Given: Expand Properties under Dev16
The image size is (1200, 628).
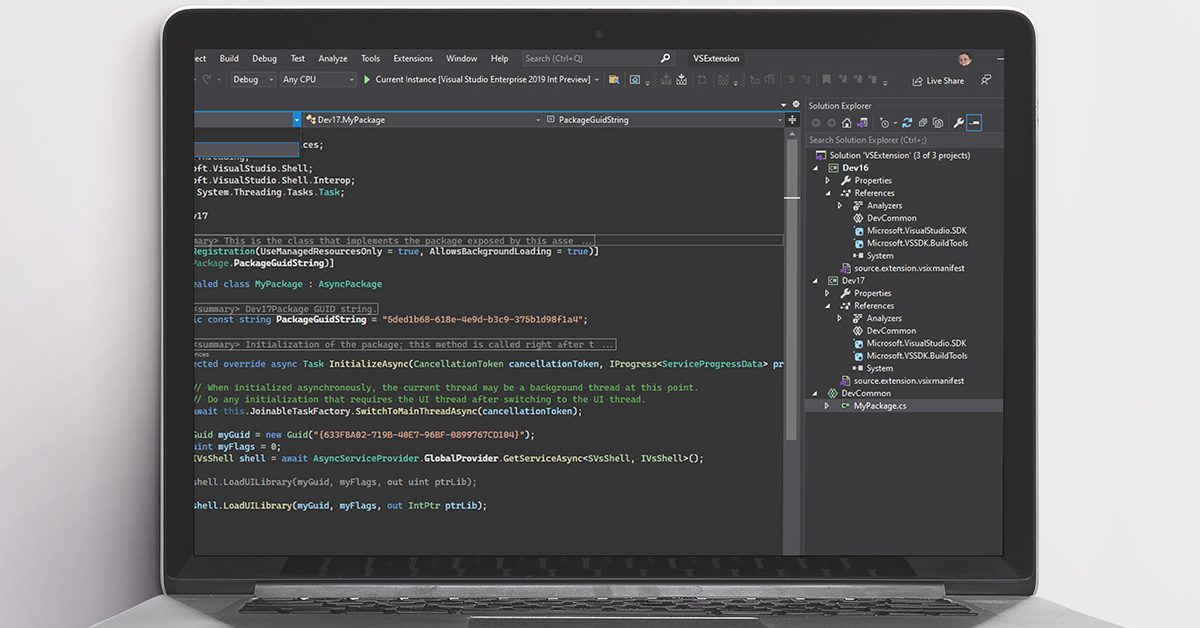Looking at the screenshot, I should 828,181.
